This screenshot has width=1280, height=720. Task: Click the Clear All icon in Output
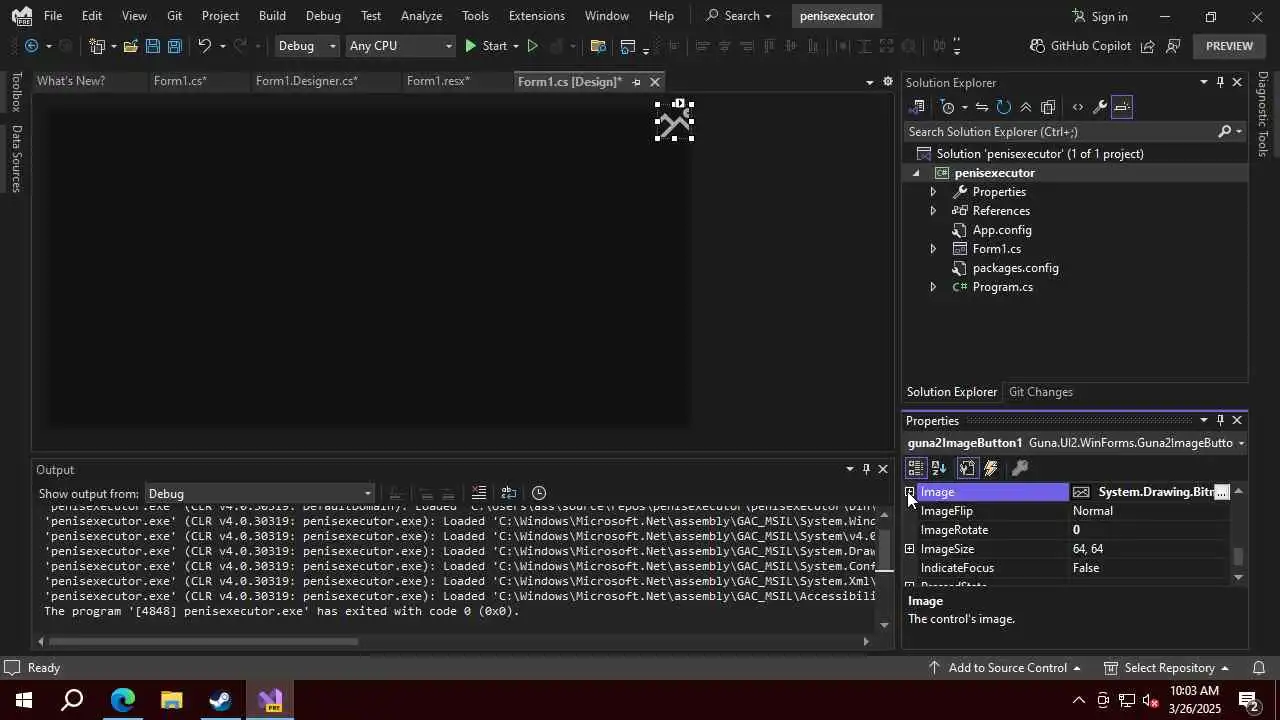[479, 493]
